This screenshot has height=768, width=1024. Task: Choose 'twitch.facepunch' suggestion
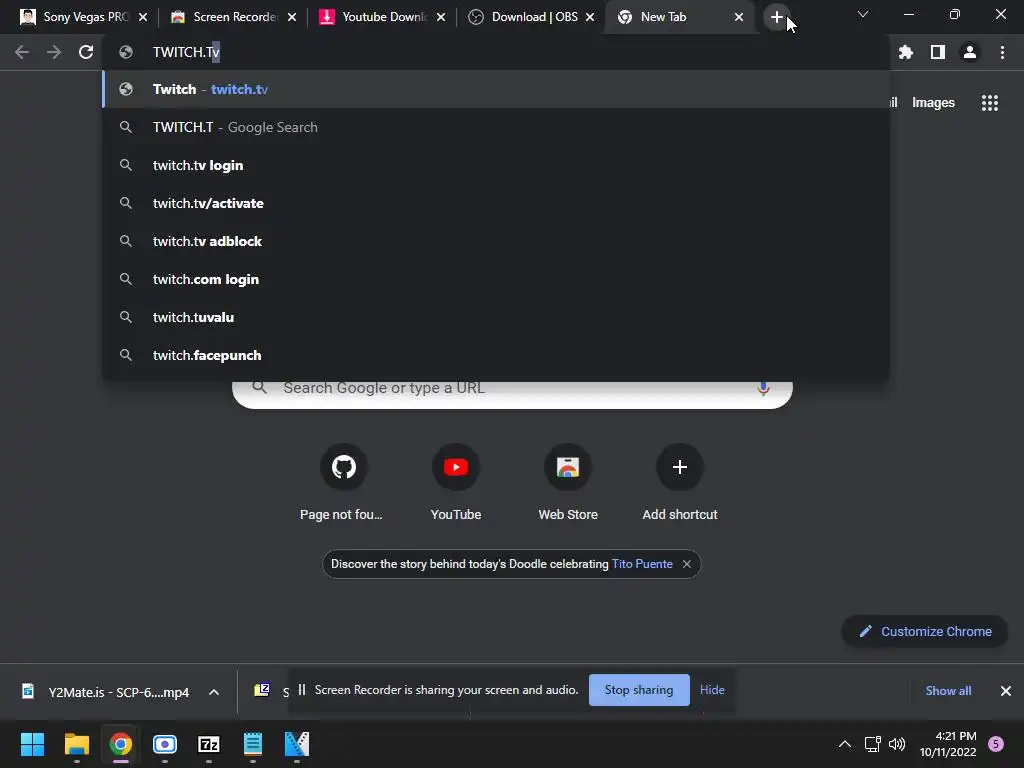pyautogui.click(x=496, y=355)
